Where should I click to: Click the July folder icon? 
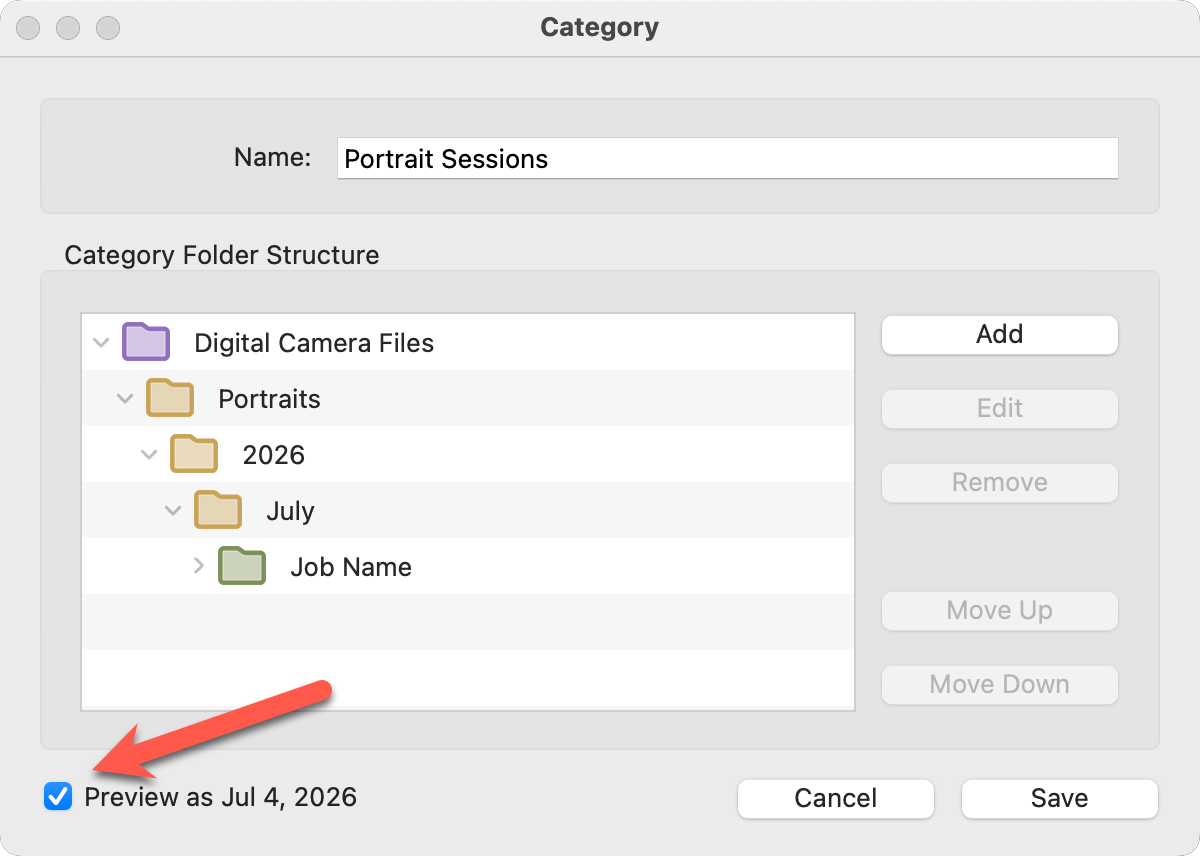[x=218, y=510]
